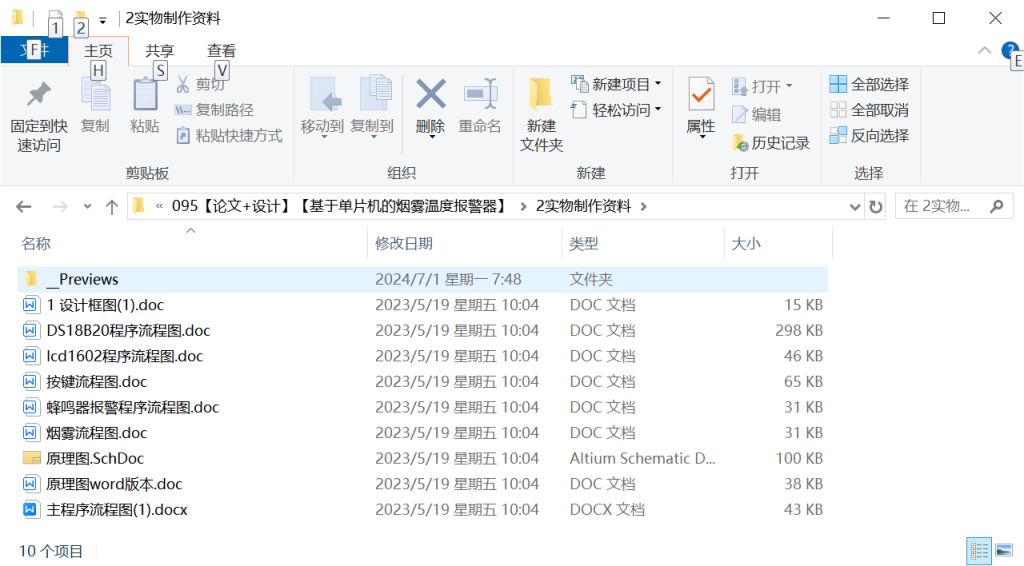Screen dimensions: 1024x566
Task: Switch to the View (查看) tab
Action: [221, 50]
